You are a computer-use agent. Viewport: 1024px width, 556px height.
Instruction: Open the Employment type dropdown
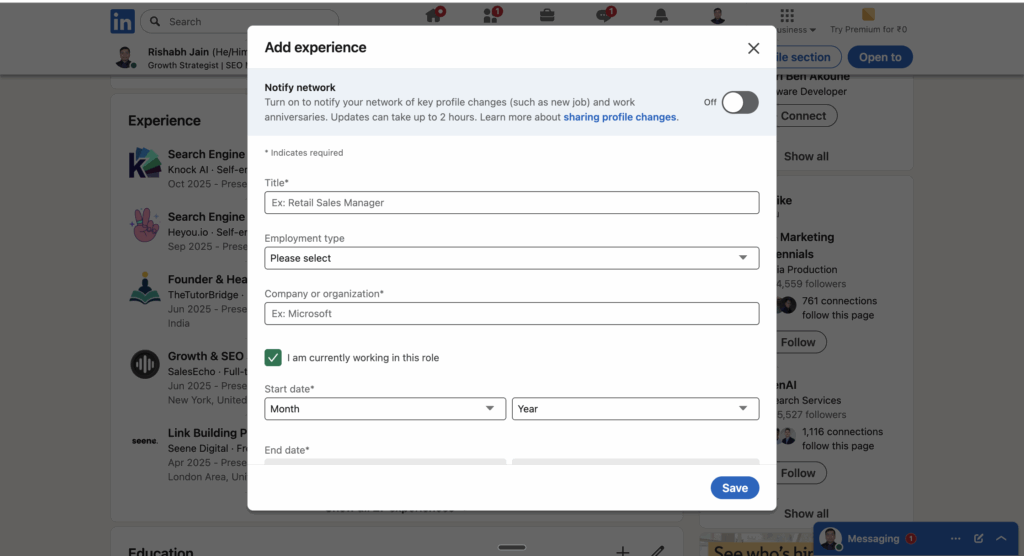click(511, 258)
